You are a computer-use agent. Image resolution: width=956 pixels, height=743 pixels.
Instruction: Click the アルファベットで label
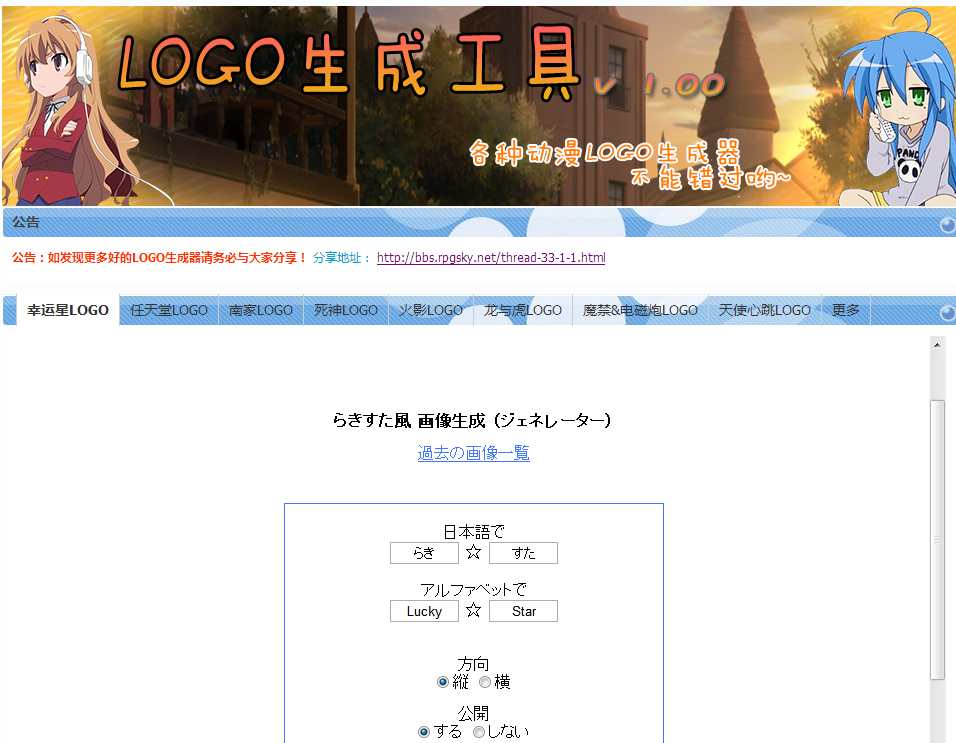click(474, 590)
